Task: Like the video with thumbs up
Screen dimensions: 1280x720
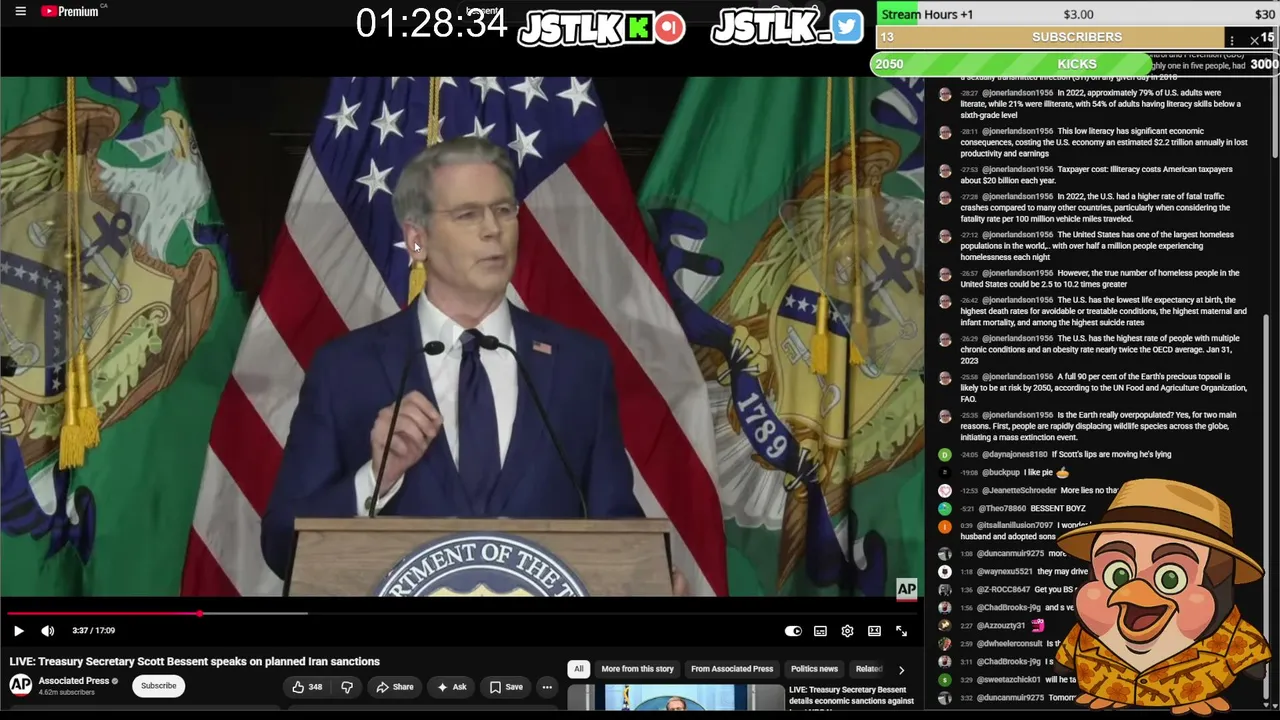Action: pyautogui.click(x=307, y=687)
